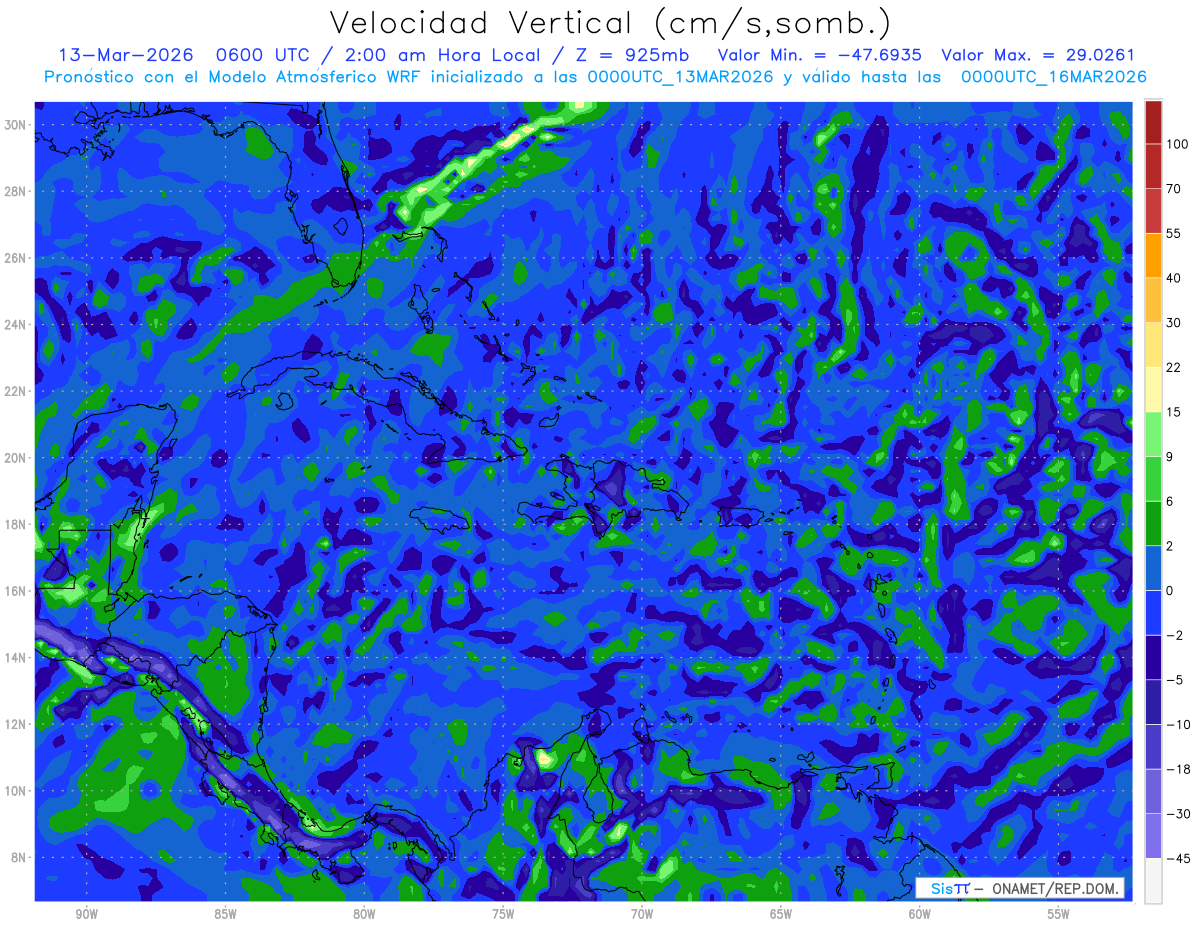Click the "85W" longitude label
Screen dimensions: 1200x927
pos(225,914)
